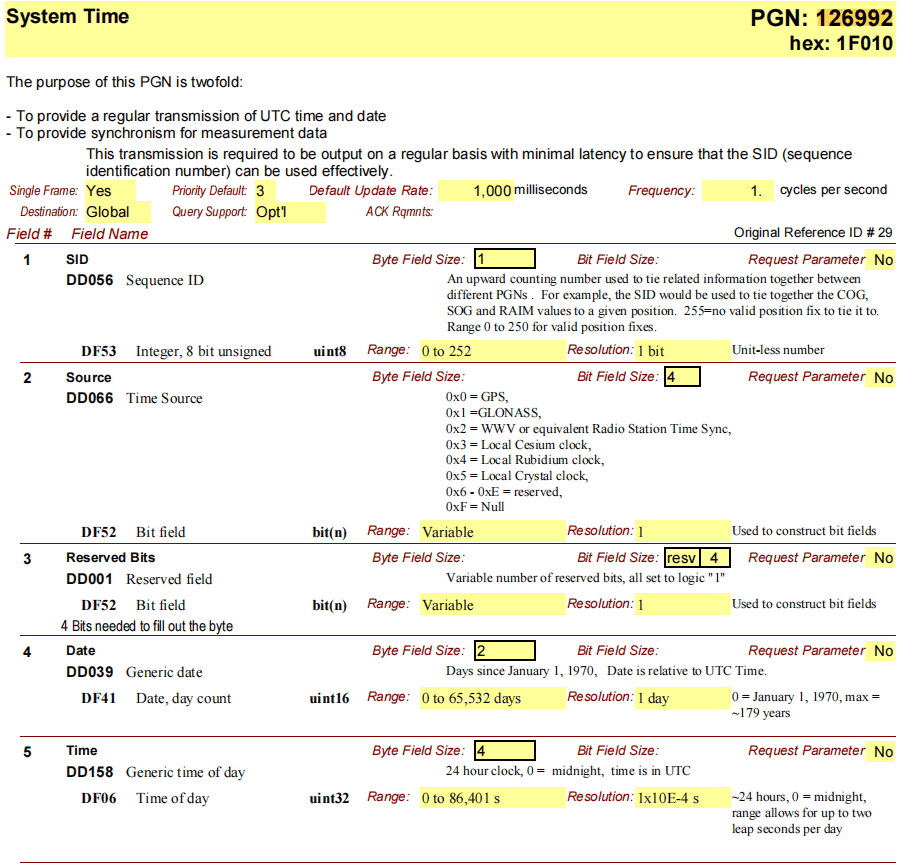Click the Resolution field showing 1 day
The height and width of the screenshot is (866, 897).
click(x=683, y=698)
